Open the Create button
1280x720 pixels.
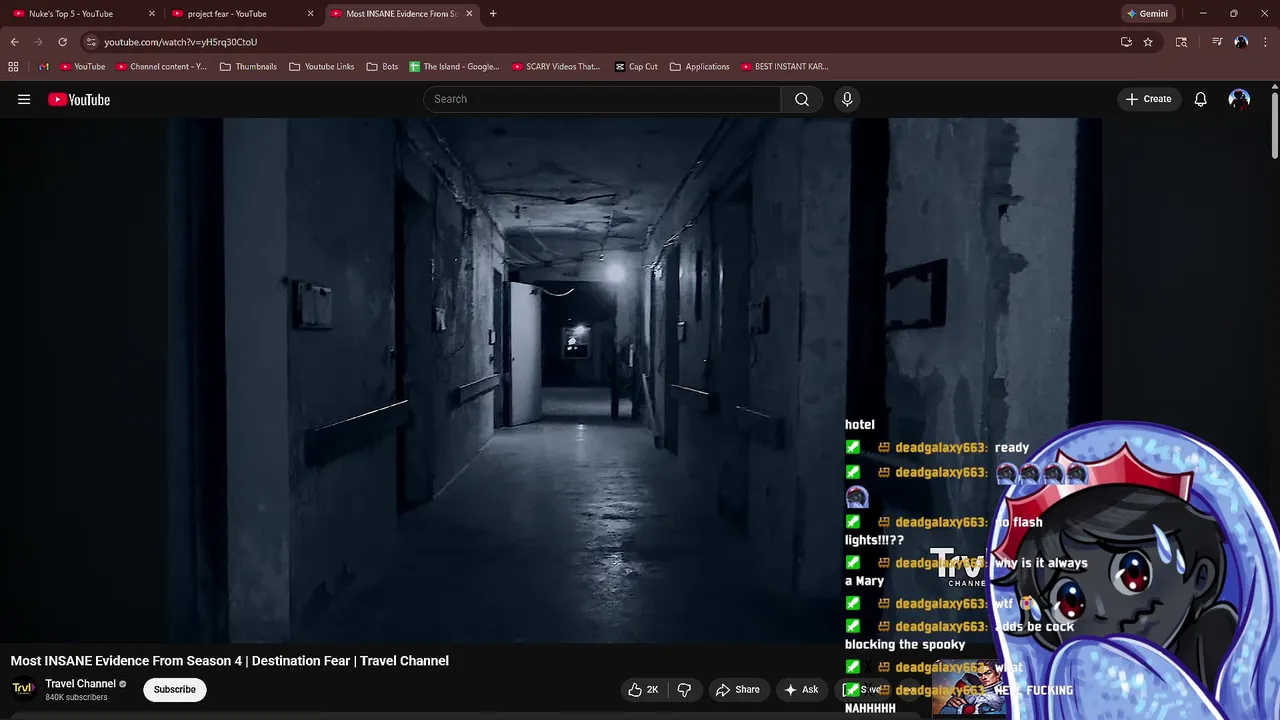(1148, 99)
